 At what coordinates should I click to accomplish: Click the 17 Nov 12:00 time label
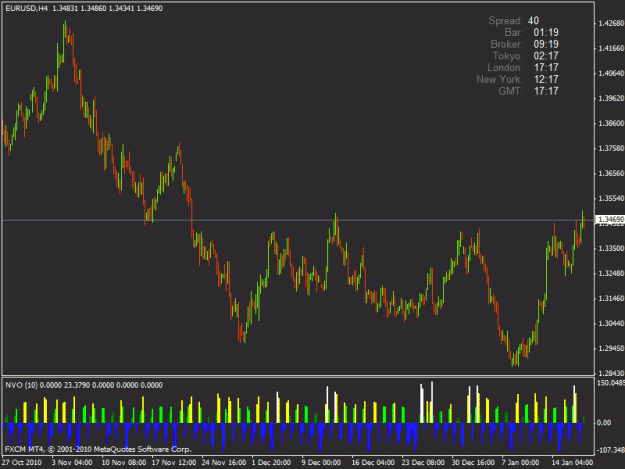coord(174,462)
